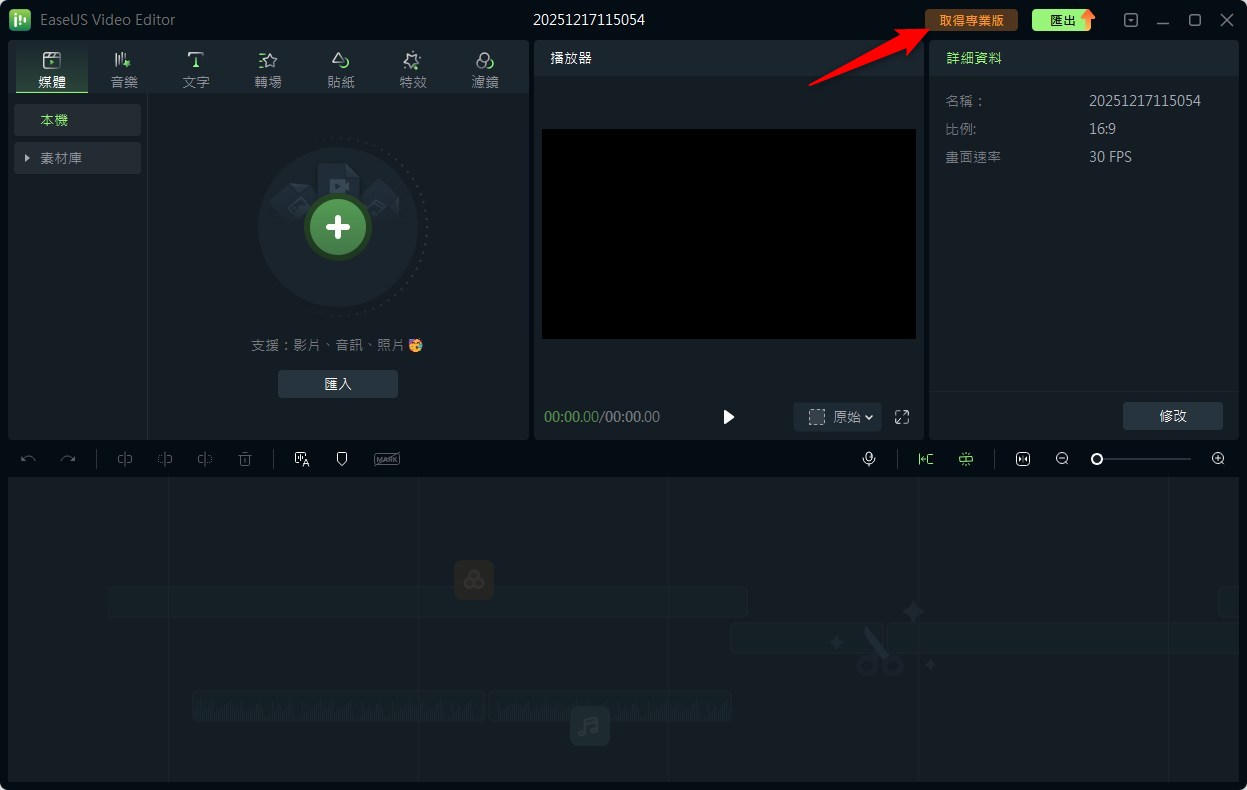Image resolution: width=1247 pixels, height=790 pixels.
Task: Click the 30 FPS frame rate value
Action: pos(1110,157)
